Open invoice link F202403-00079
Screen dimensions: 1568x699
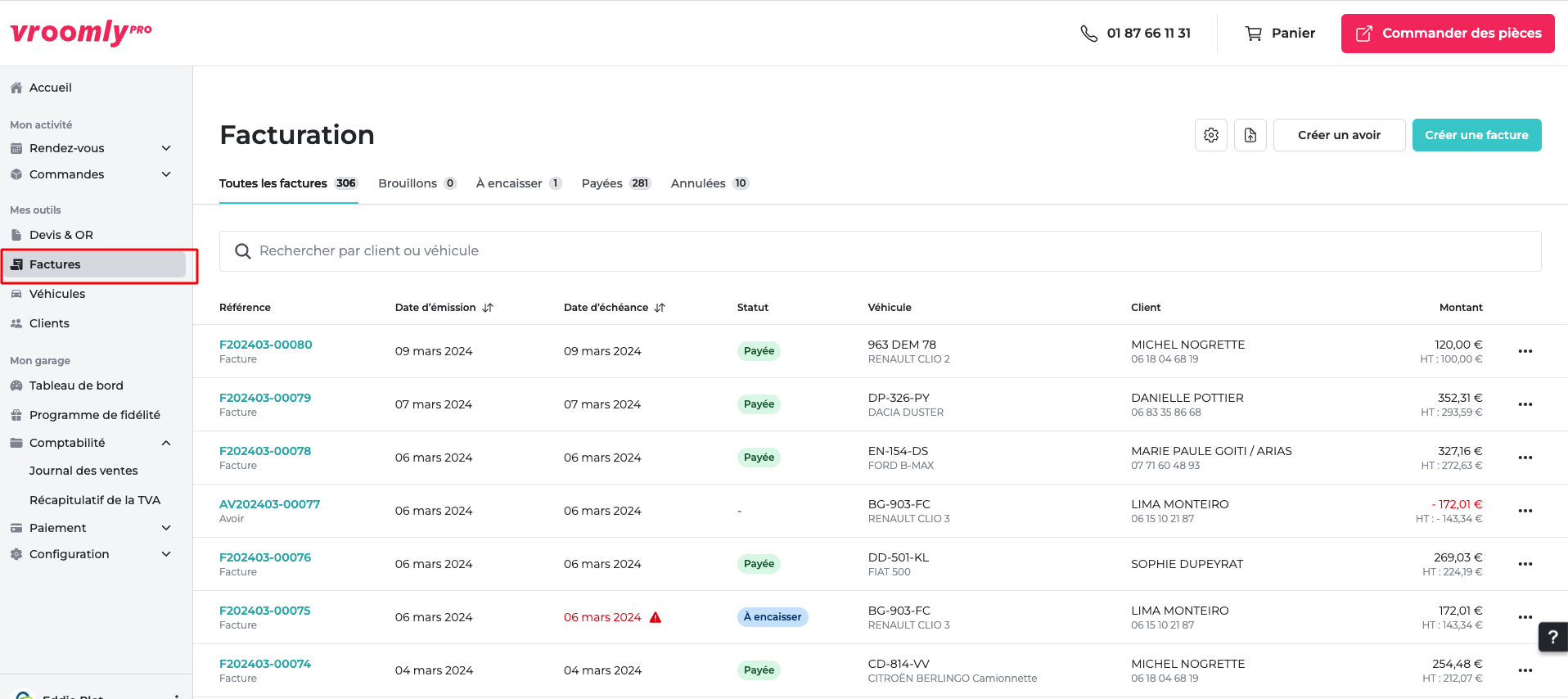pyautogui.click(x=265, y=398)
